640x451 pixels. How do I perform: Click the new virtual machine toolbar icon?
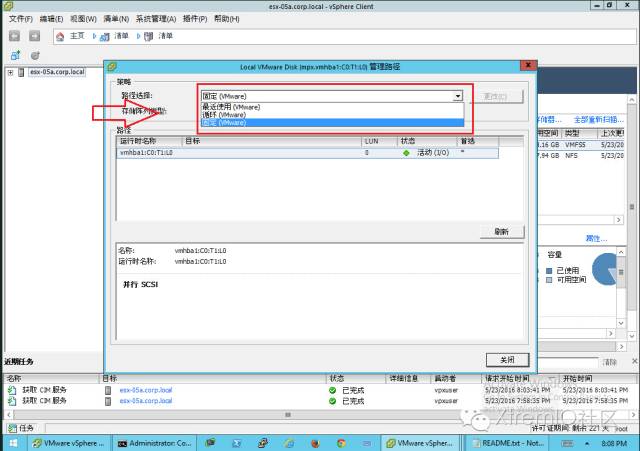tap(15, 55)
